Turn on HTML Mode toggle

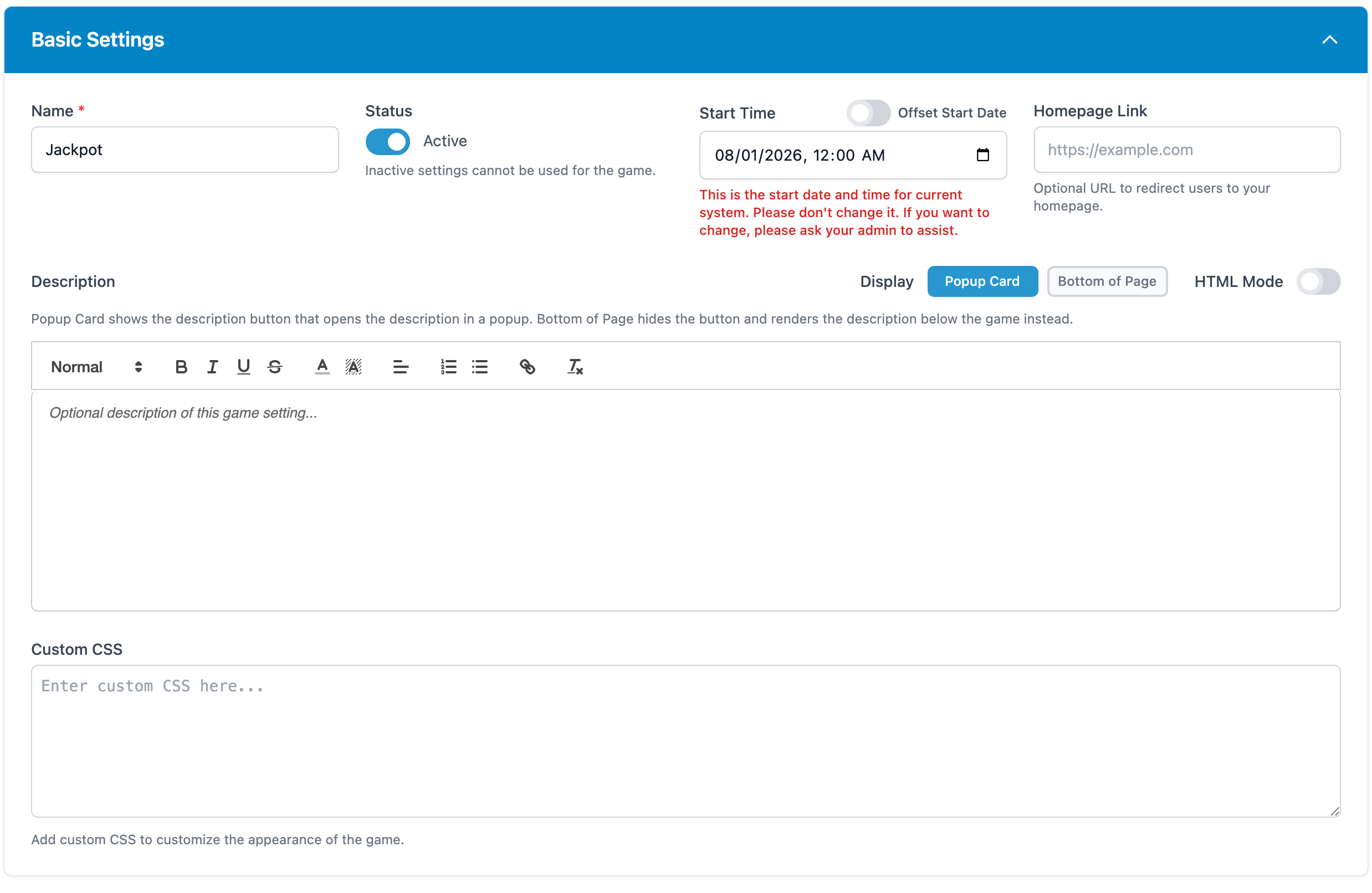coord(1318,281)
